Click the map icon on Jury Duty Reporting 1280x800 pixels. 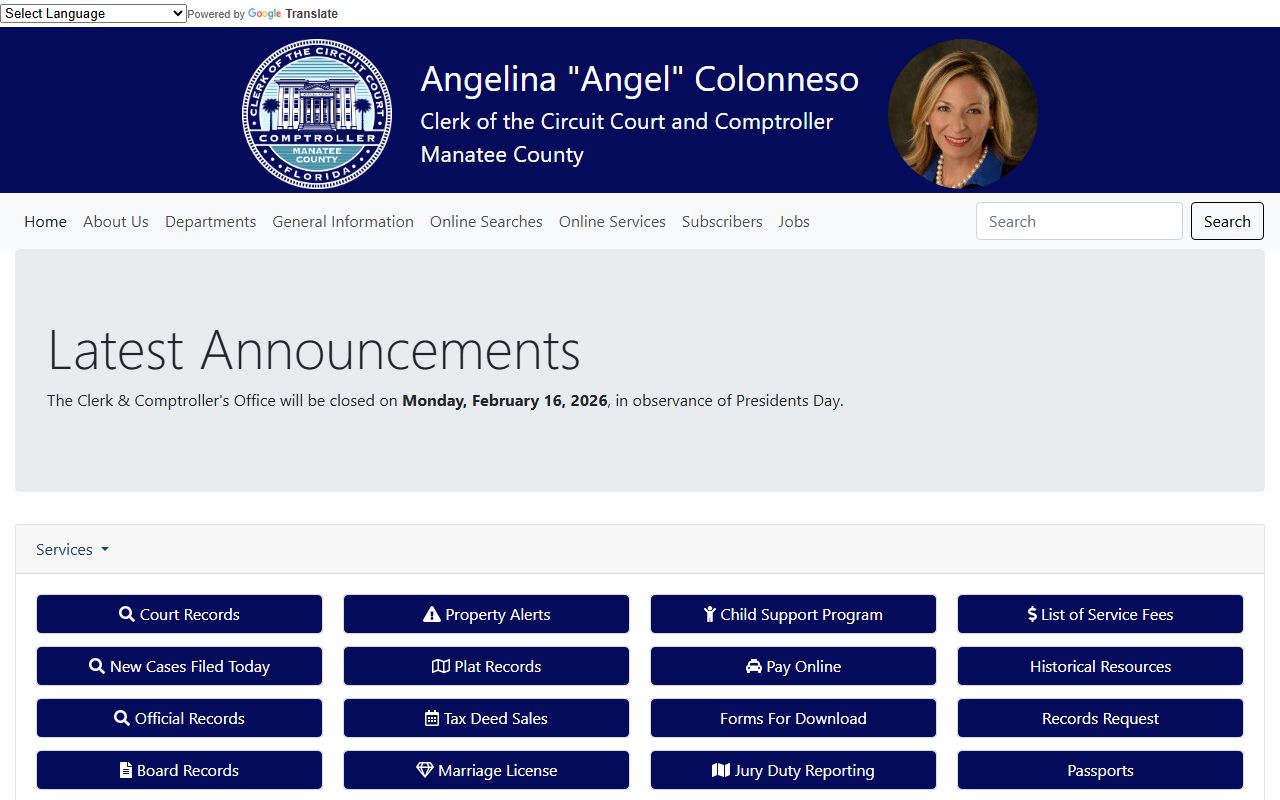(x=721, y=770)
